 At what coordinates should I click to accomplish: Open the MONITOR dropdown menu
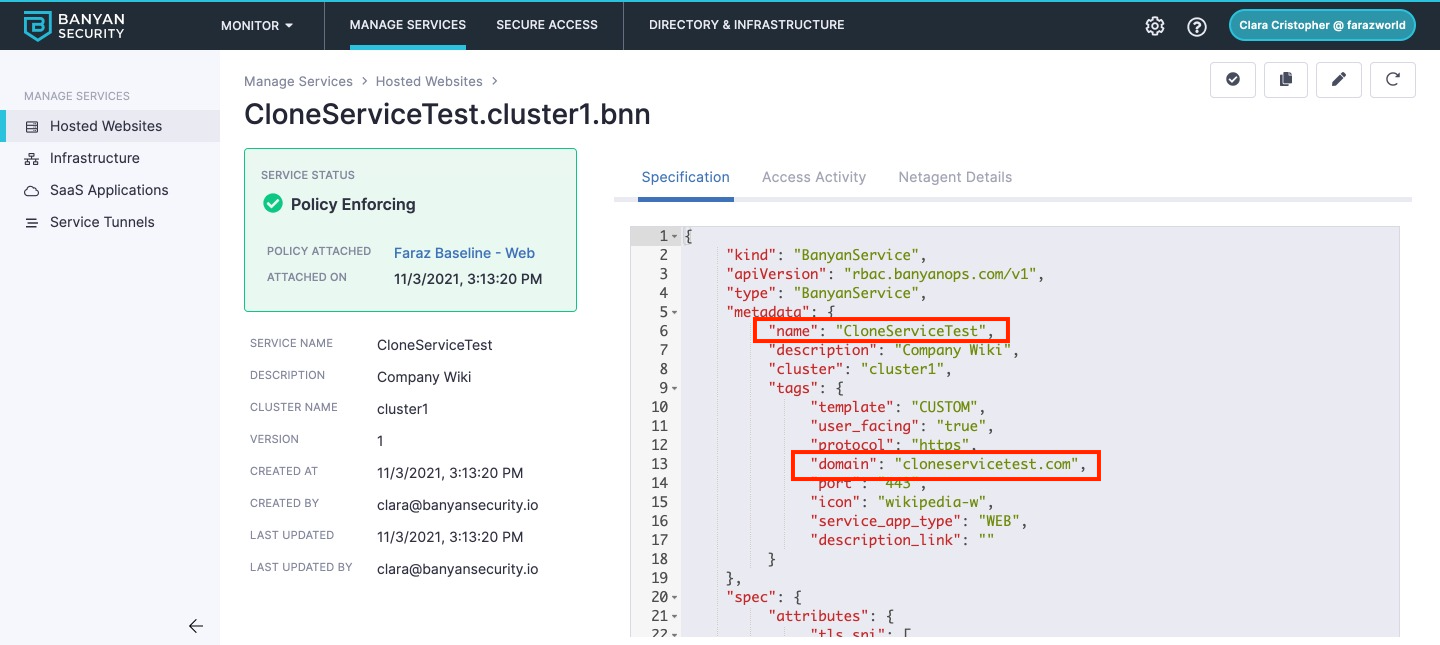tap(257, 25)
